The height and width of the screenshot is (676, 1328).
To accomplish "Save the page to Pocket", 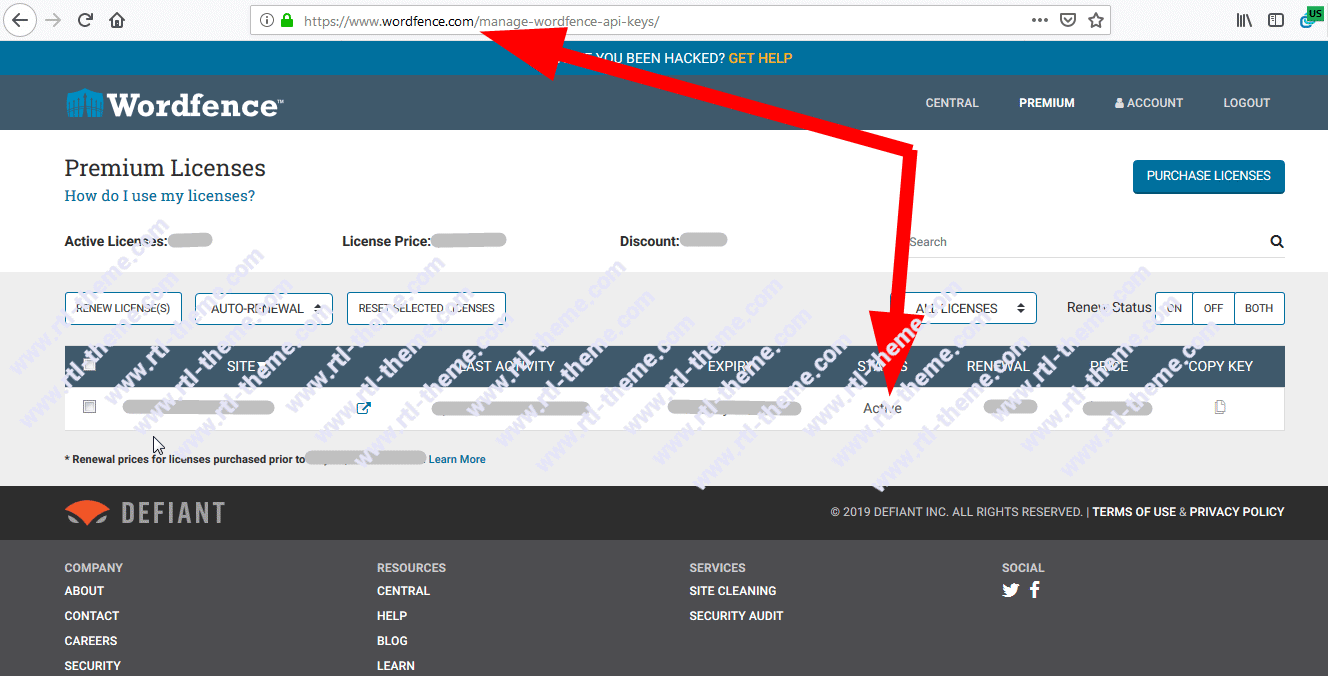I will (1068, 20).
